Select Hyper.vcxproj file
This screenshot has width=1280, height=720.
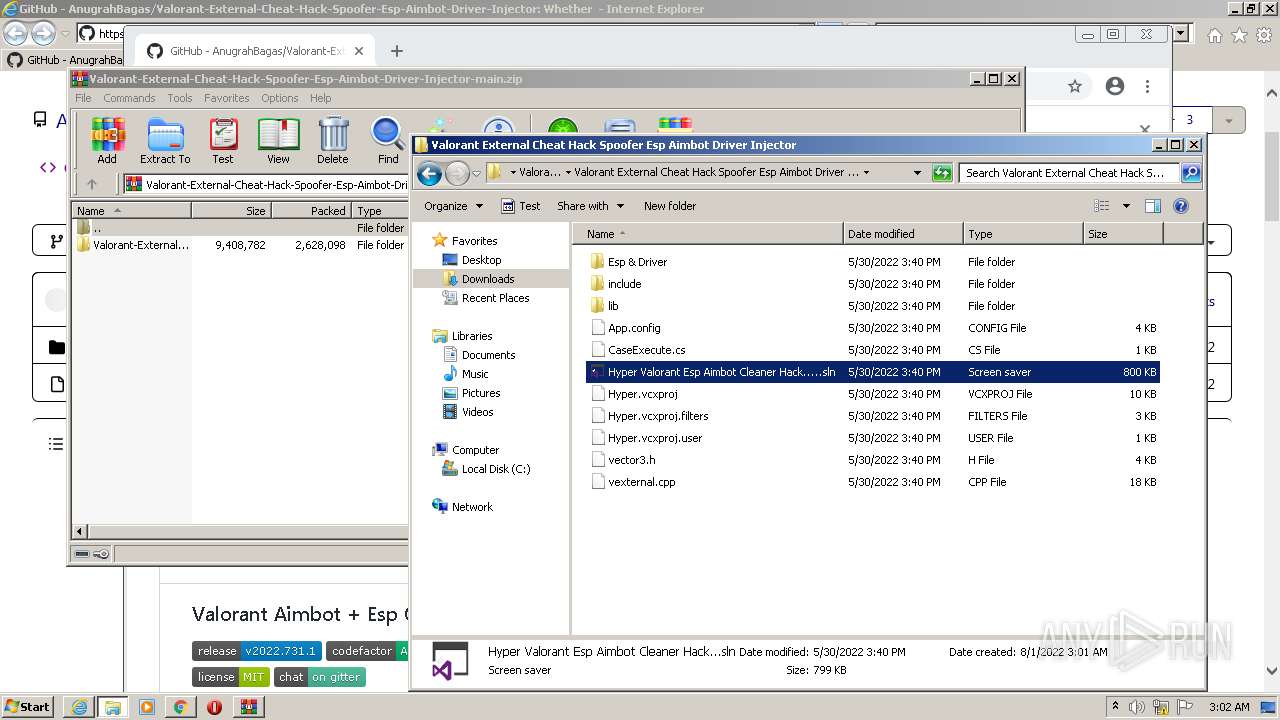pyautogui.click(x=642, y=394)
